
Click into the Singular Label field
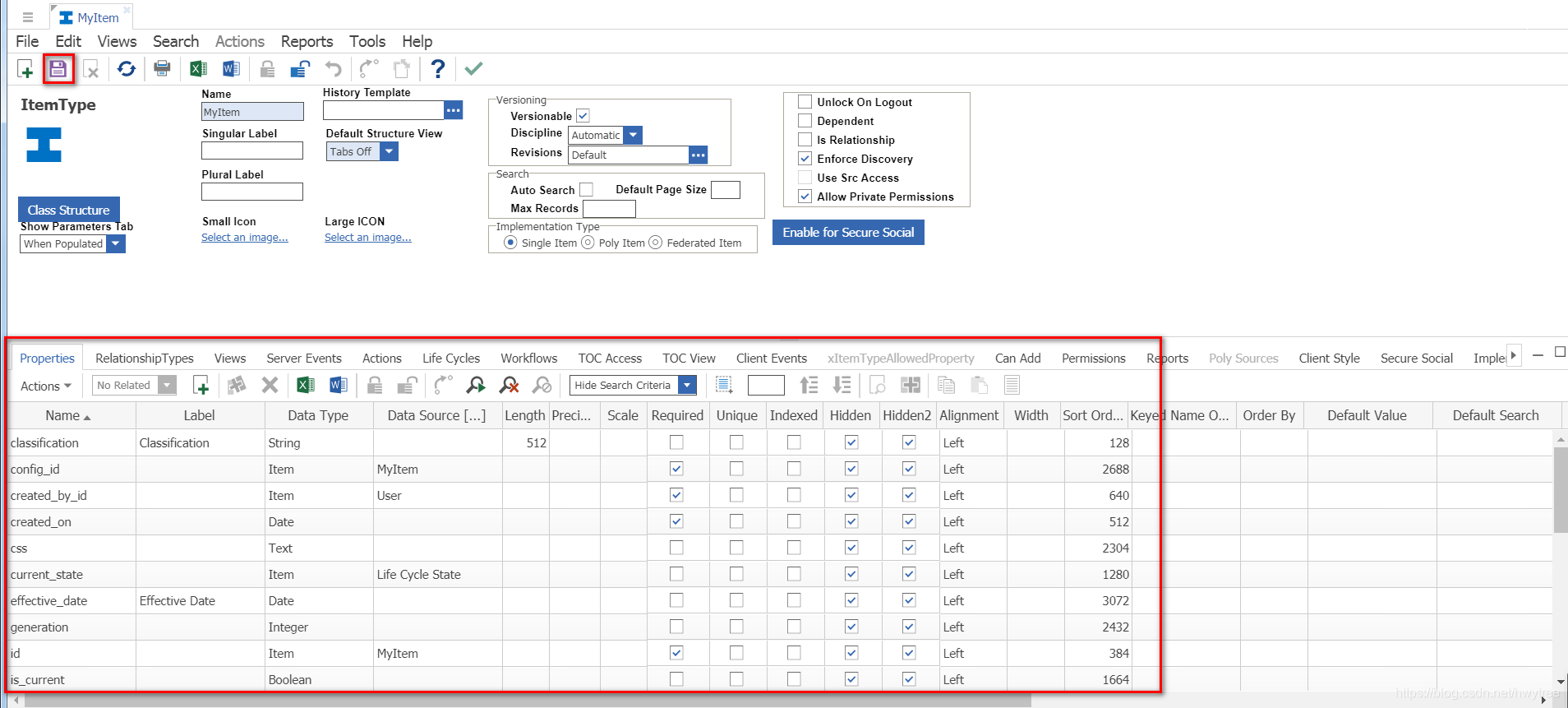pyautogui.click(x=252, y=150)
